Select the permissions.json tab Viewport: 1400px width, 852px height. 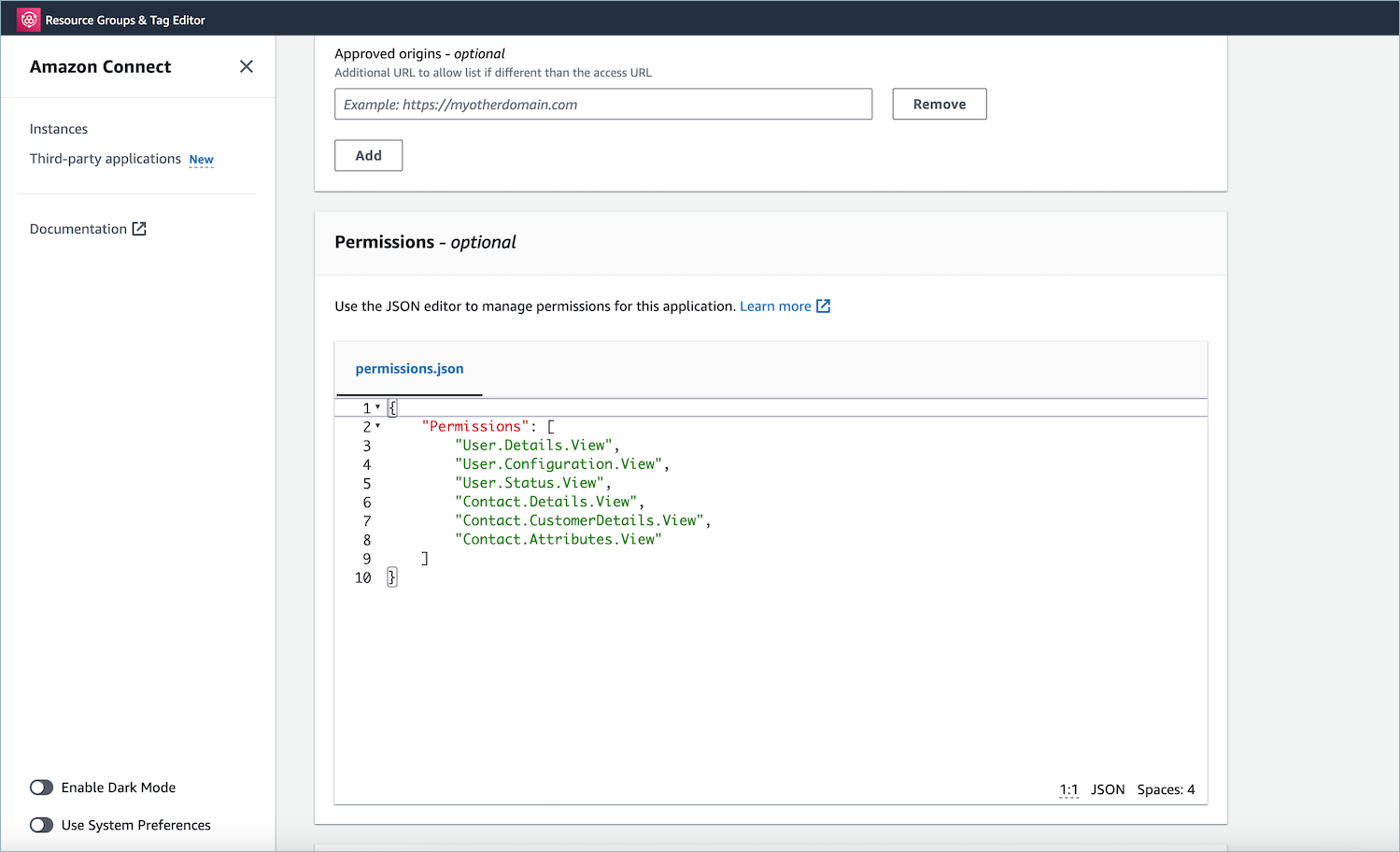click(409, 369)
